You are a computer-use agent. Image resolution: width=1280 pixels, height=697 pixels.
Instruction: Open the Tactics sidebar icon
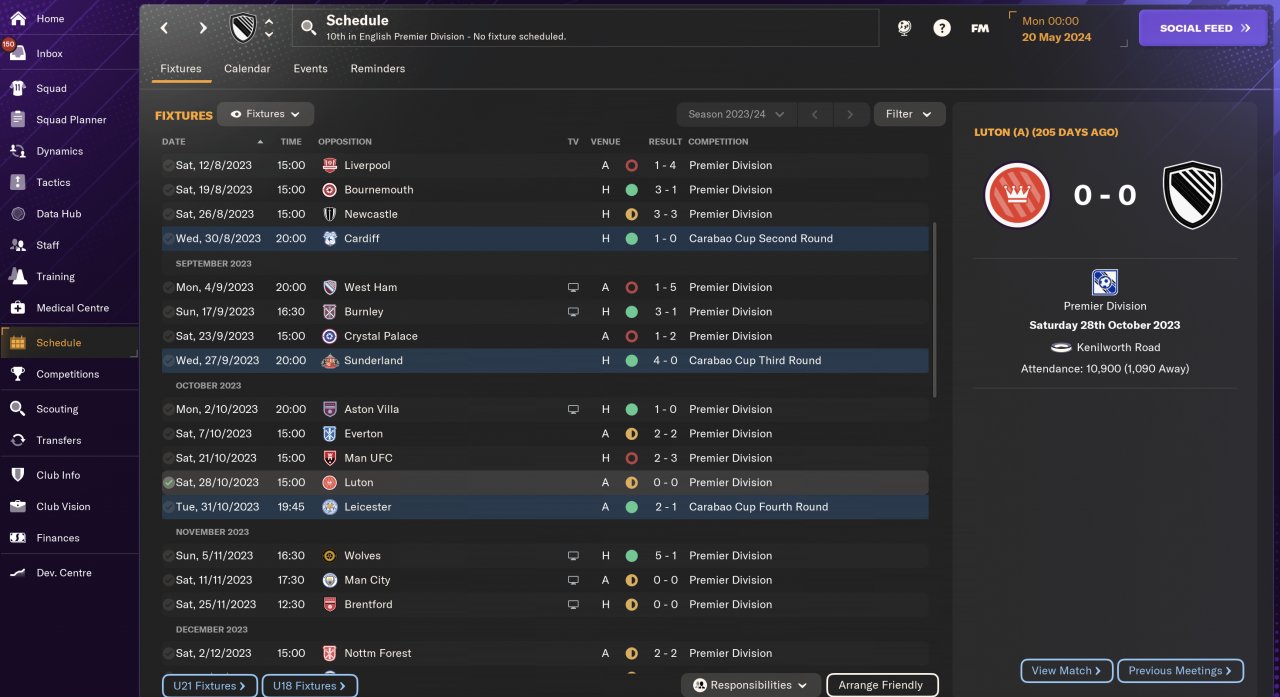coord(17,182)
